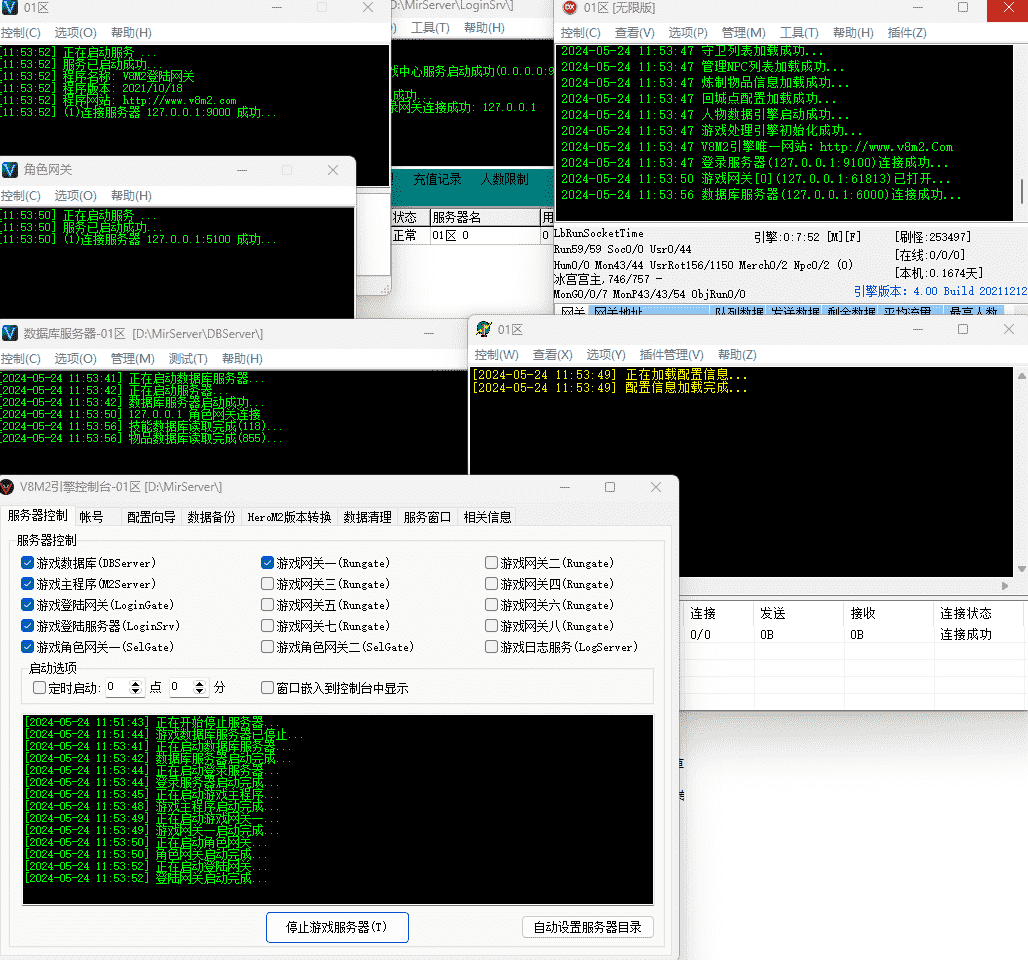The image size is (1028, 960).
Task: Toggle 游戏角色网关一(SelGate) checkbox
Action: (x=28, y=647)
